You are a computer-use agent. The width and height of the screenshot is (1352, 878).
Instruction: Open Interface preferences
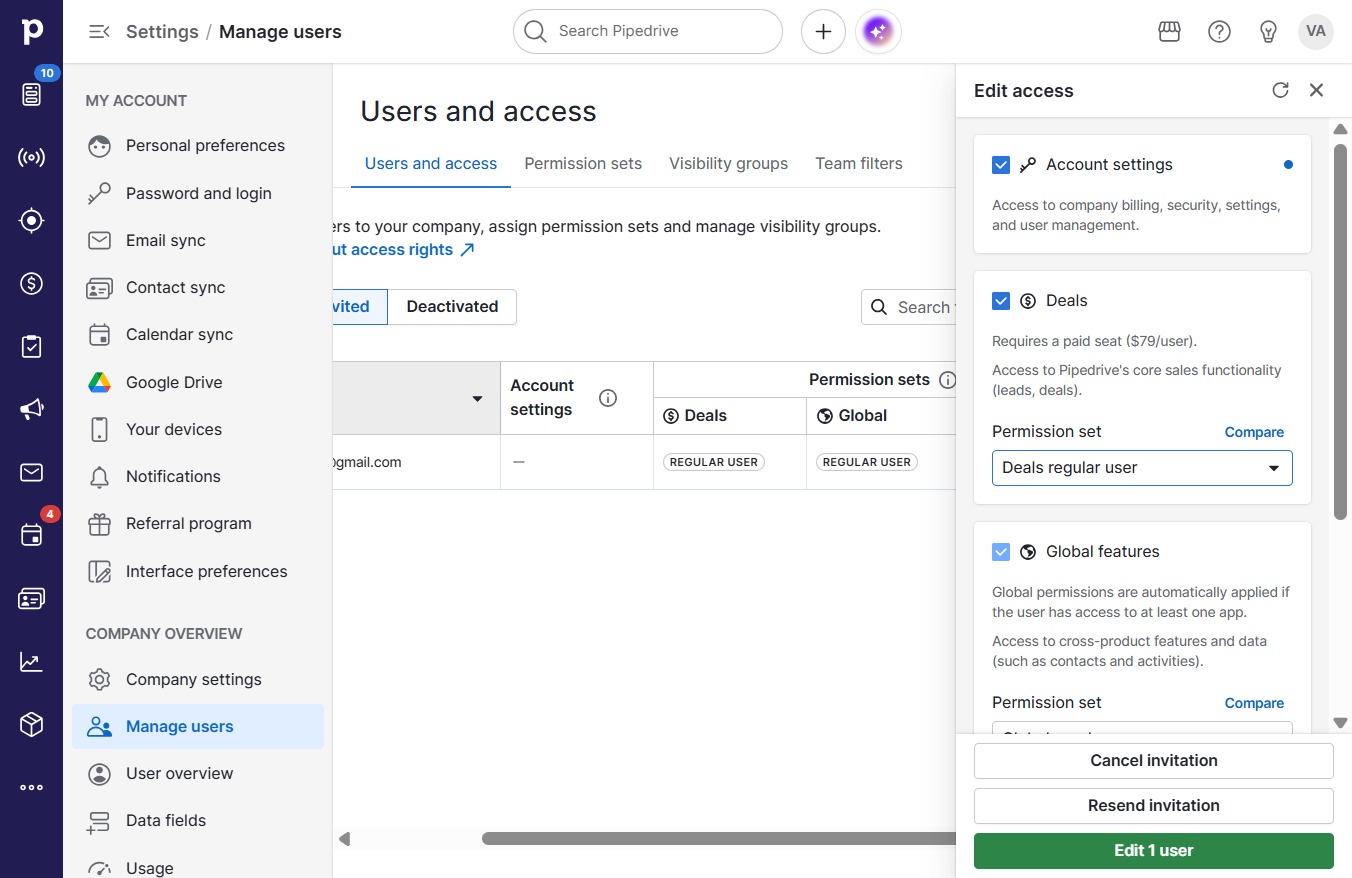click(198, 572)
